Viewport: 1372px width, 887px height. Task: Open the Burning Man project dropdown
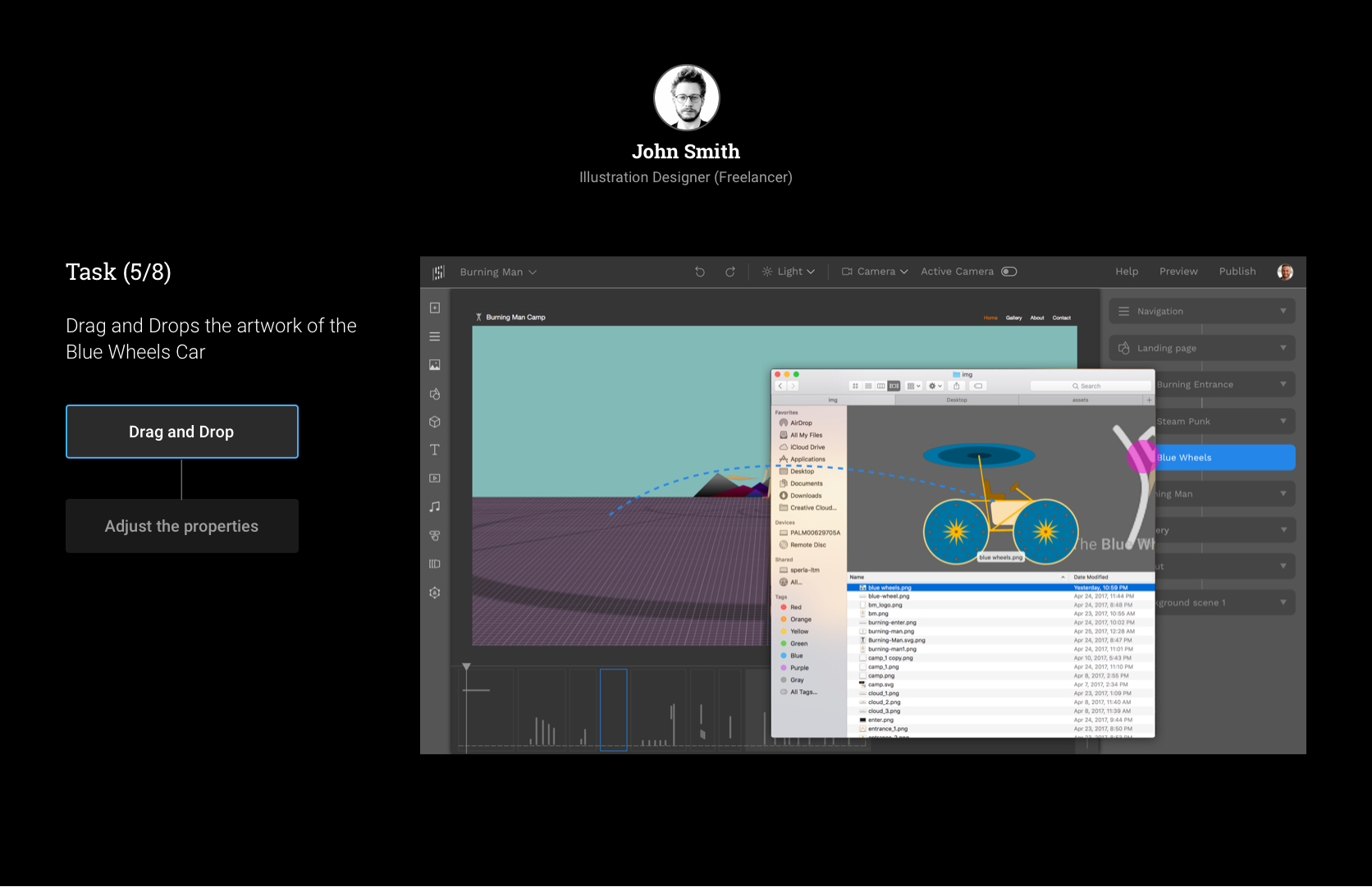click(498, 272)
